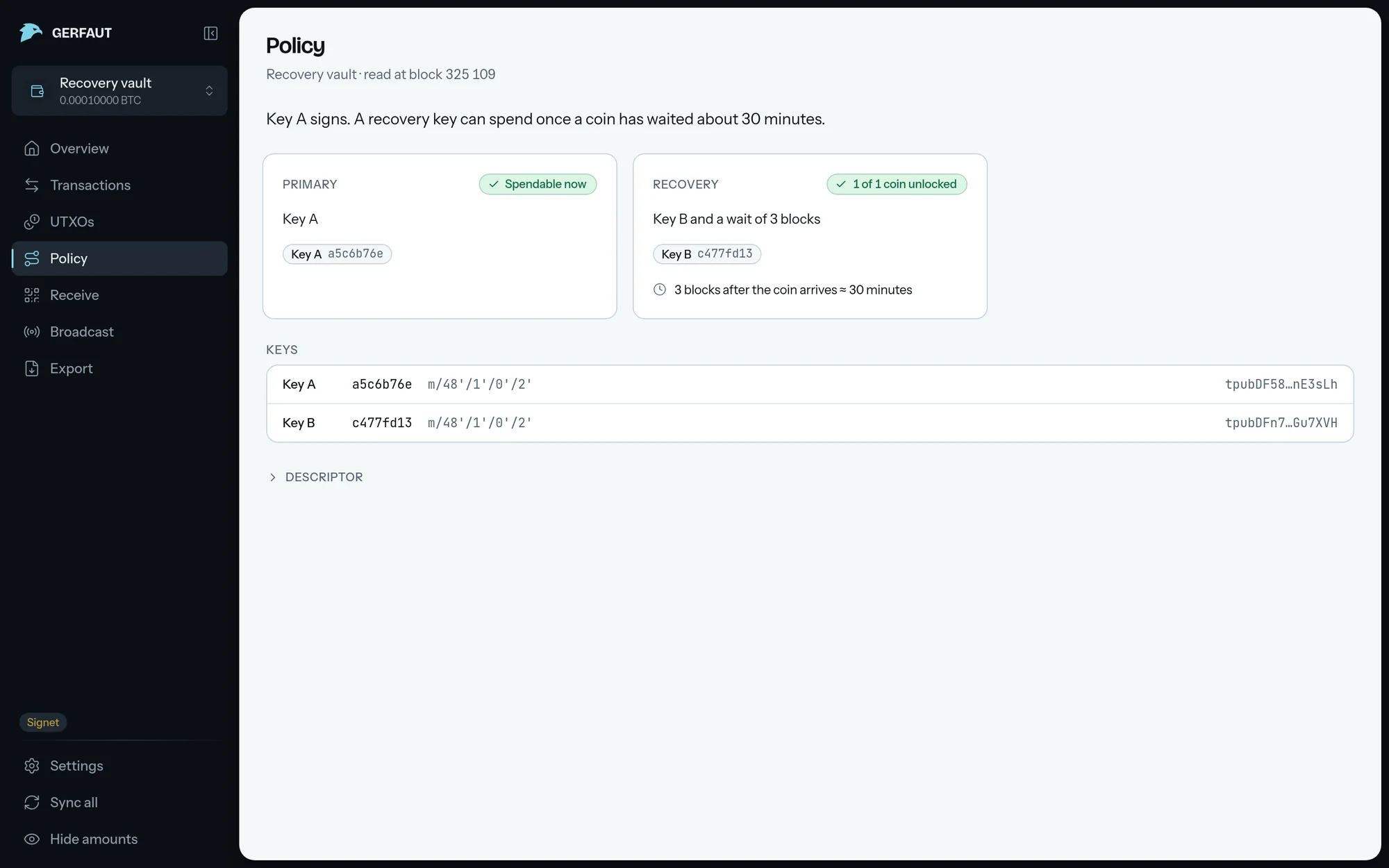Viewport: 1389px width, 868px height.
Task: Select the Policy nav item
Action: tap(119, 258)
